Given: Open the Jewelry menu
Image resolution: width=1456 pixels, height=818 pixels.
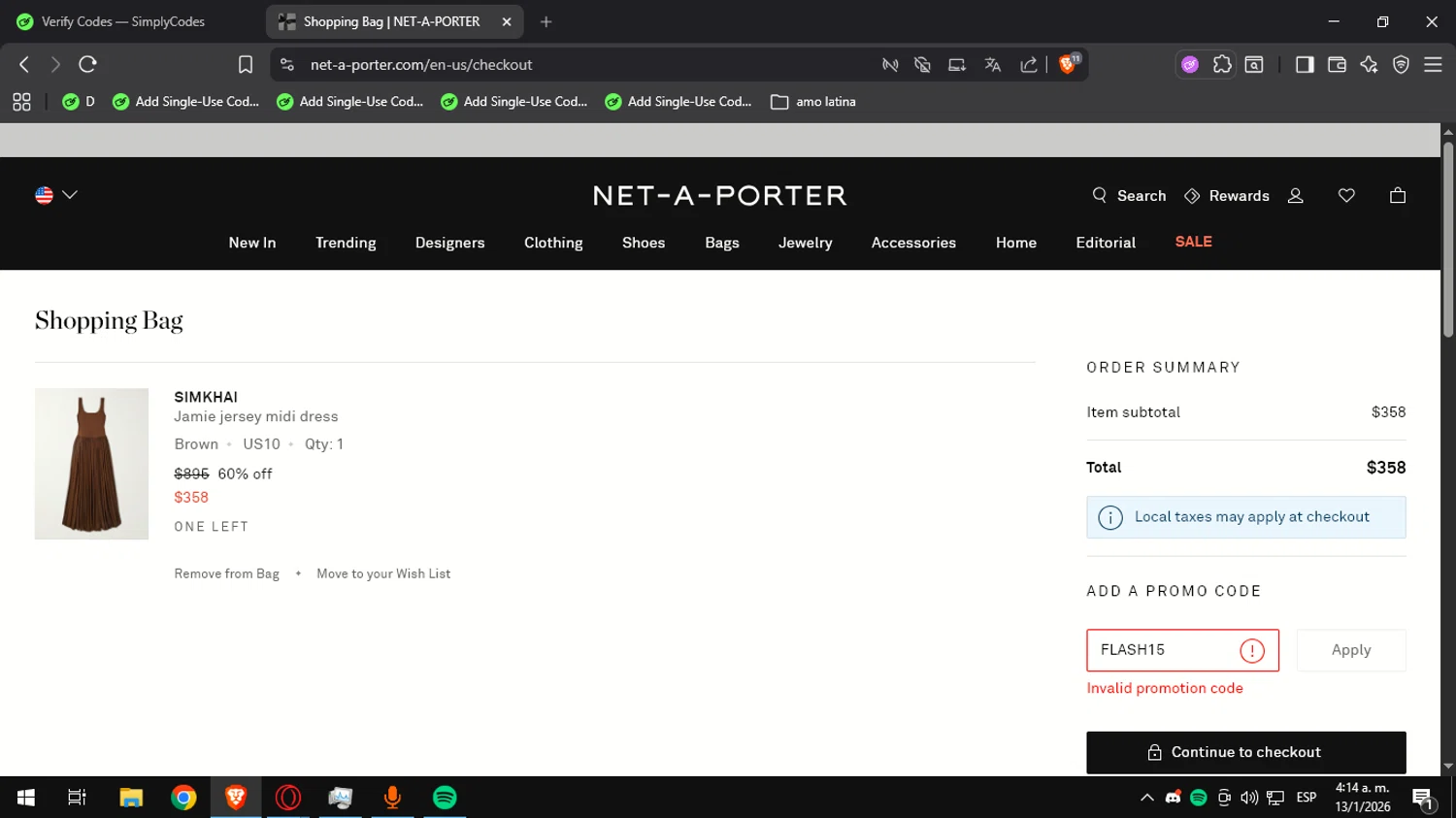Looking at the screenshot, I should tap(806, 243).
